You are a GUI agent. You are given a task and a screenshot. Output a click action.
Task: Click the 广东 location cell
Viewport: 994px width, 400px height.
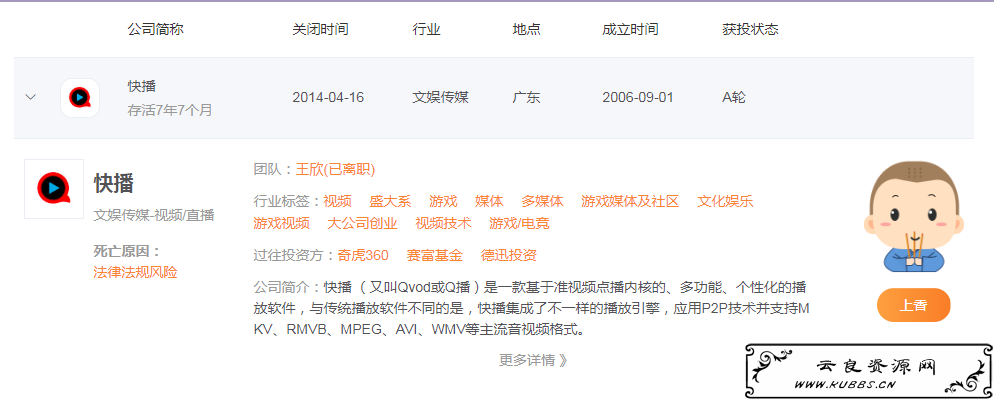click(x=527, y=98)
